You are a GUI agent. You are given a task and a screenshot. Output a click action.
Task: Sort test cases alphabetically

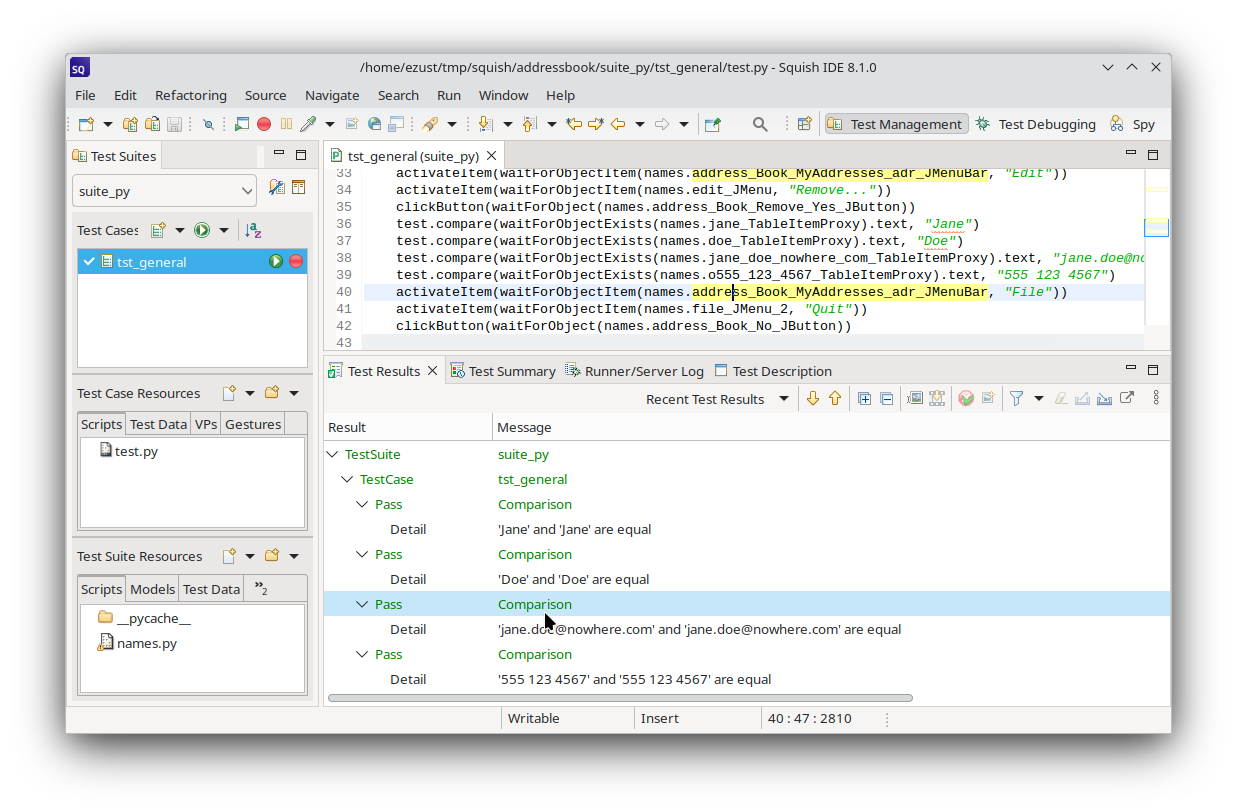point(253,230)
